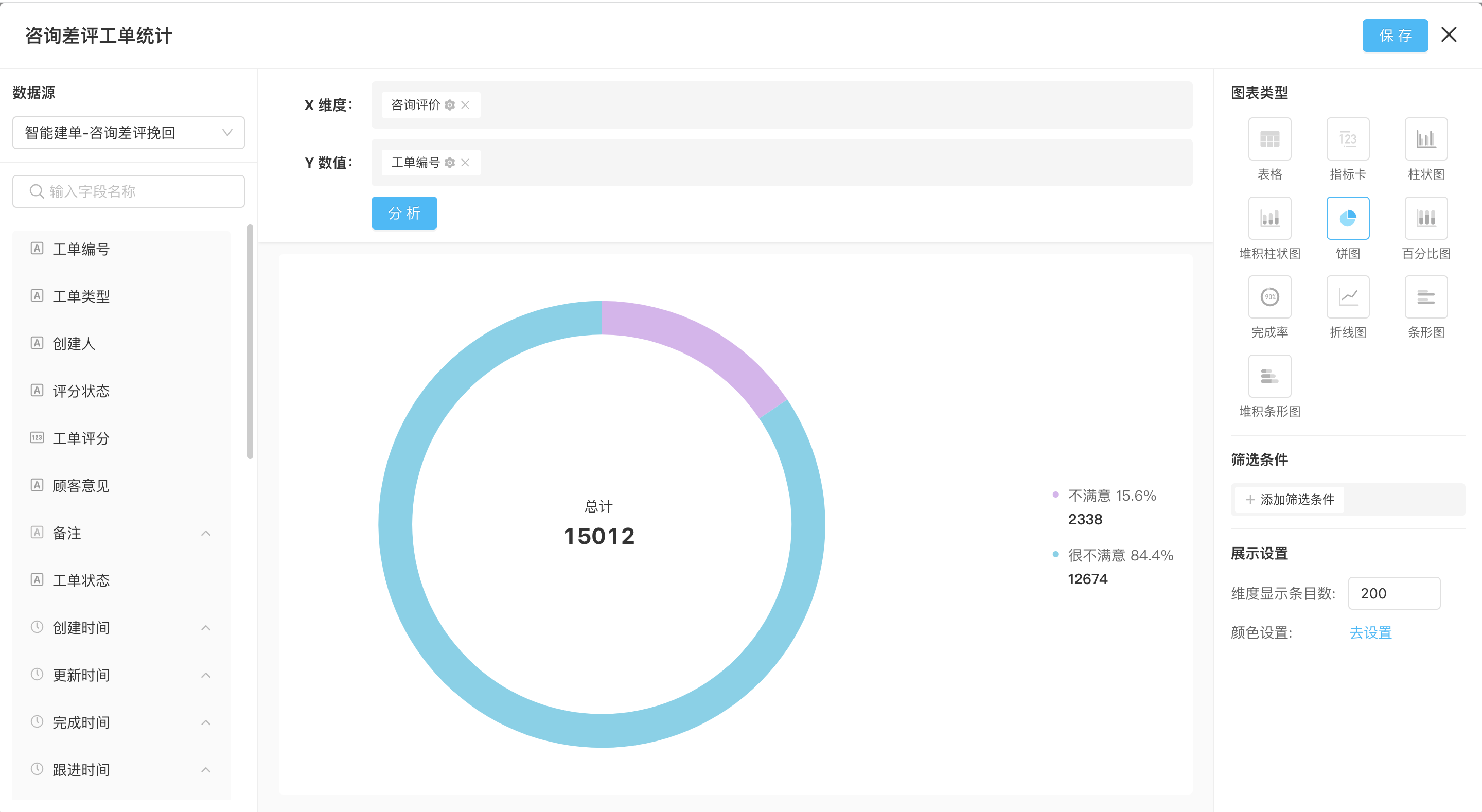
Task: Open the 去设置 color settings link
Action: coord(1370,632)
